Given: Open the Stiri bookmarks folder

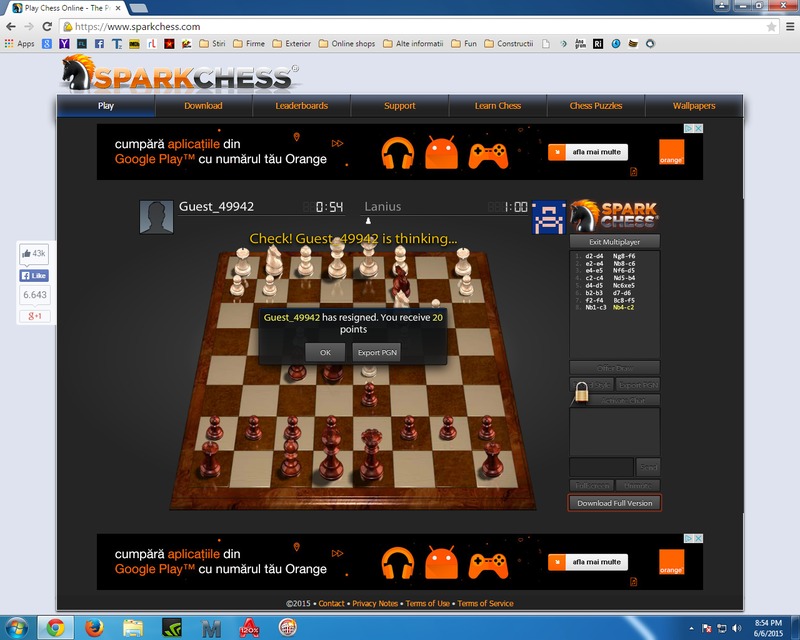Looking at the screenshot, I should [212, 44].
